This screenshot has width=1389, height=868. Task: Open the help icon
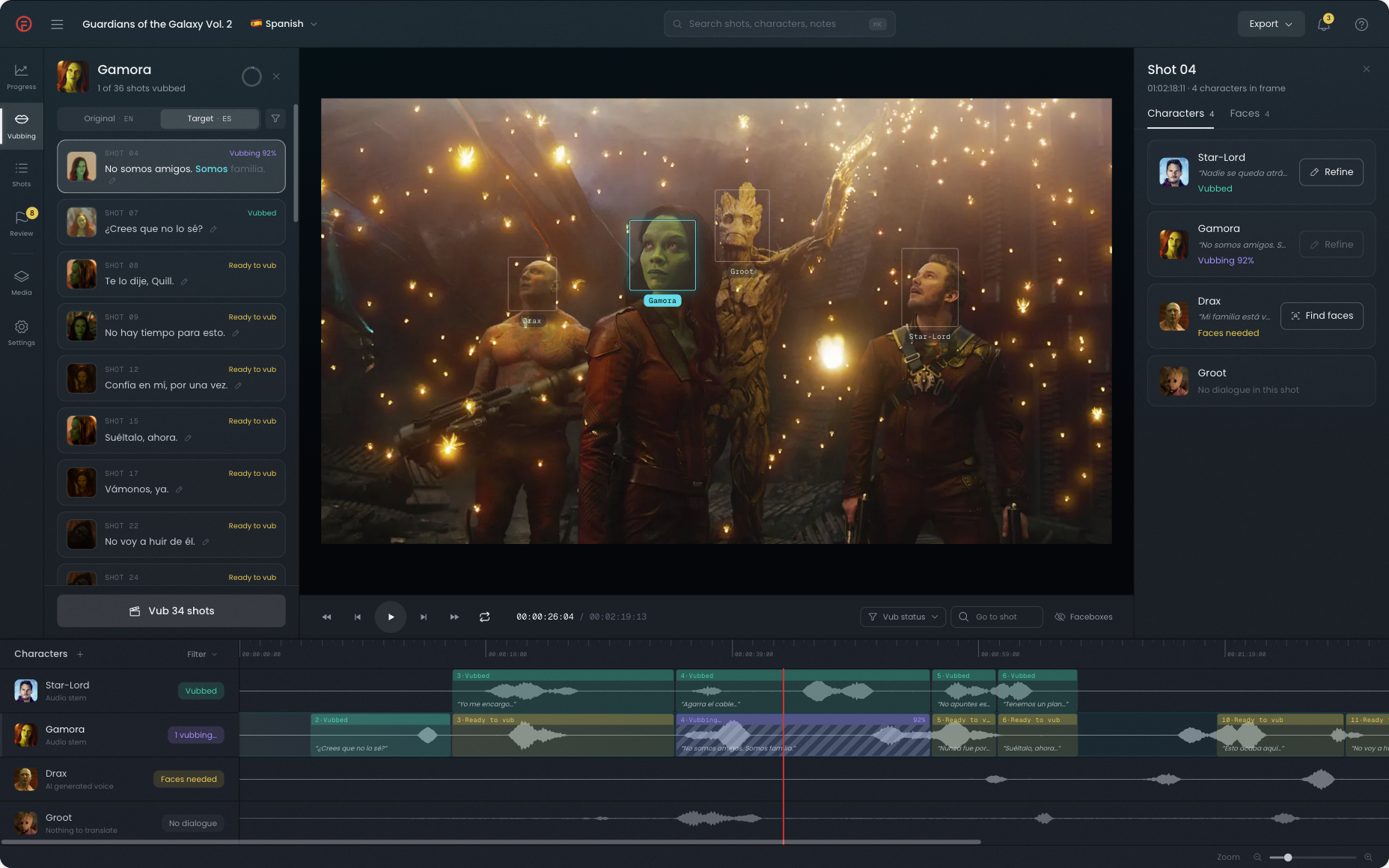[x=1361, y=24]
